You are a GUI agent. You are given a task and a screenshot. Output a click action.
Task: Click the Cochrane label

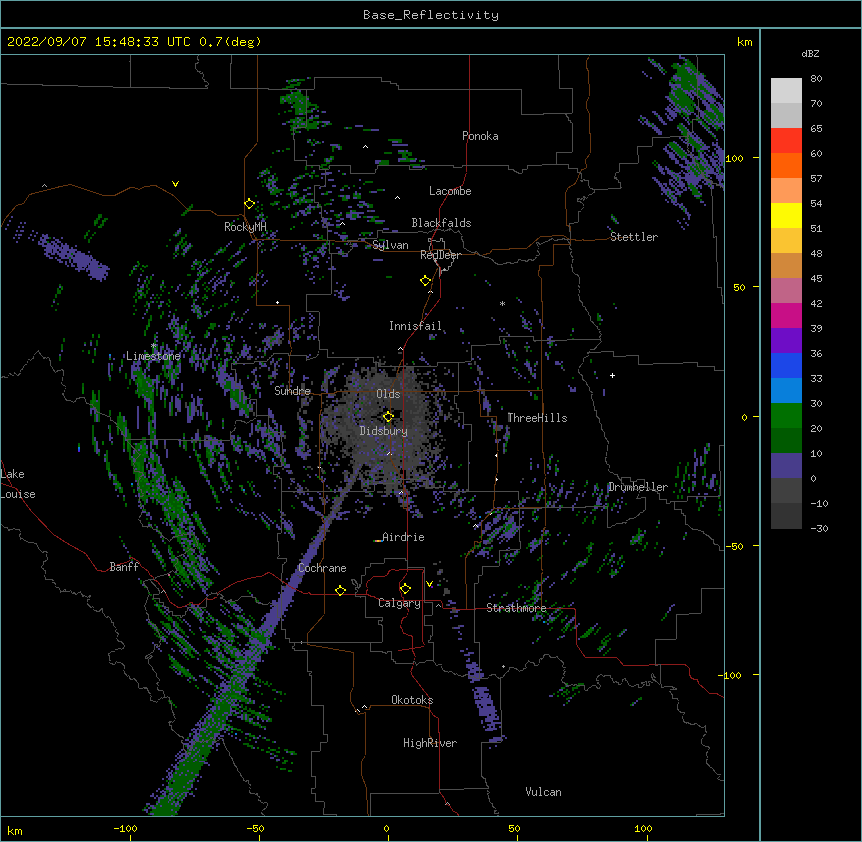(x=322, y=568)
